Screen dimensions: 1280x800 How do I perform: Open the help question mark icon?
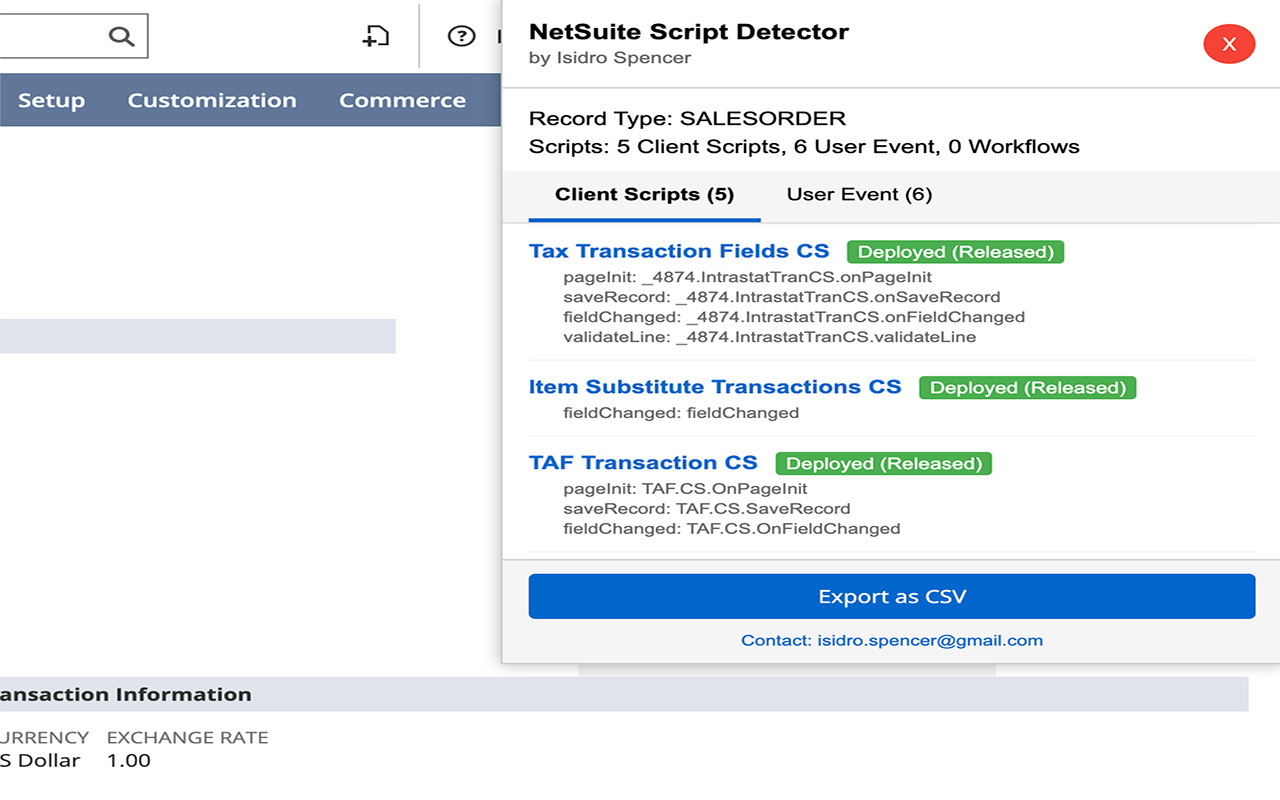click(461, 37)
